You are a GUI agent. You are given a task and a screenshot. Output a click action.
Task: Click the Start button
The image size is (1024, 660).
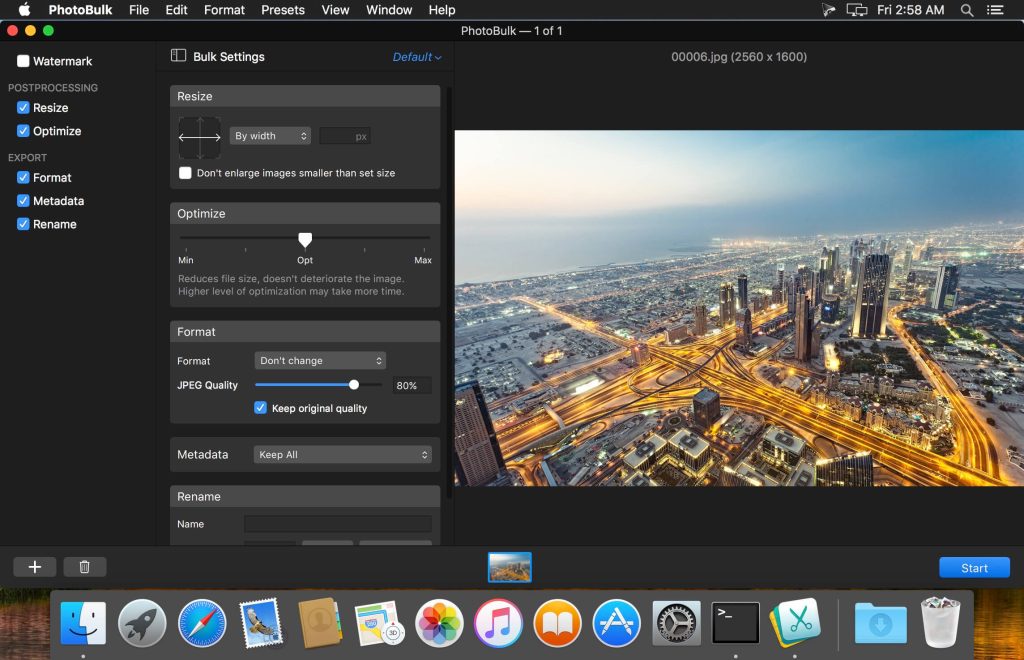tap(974, 568)
